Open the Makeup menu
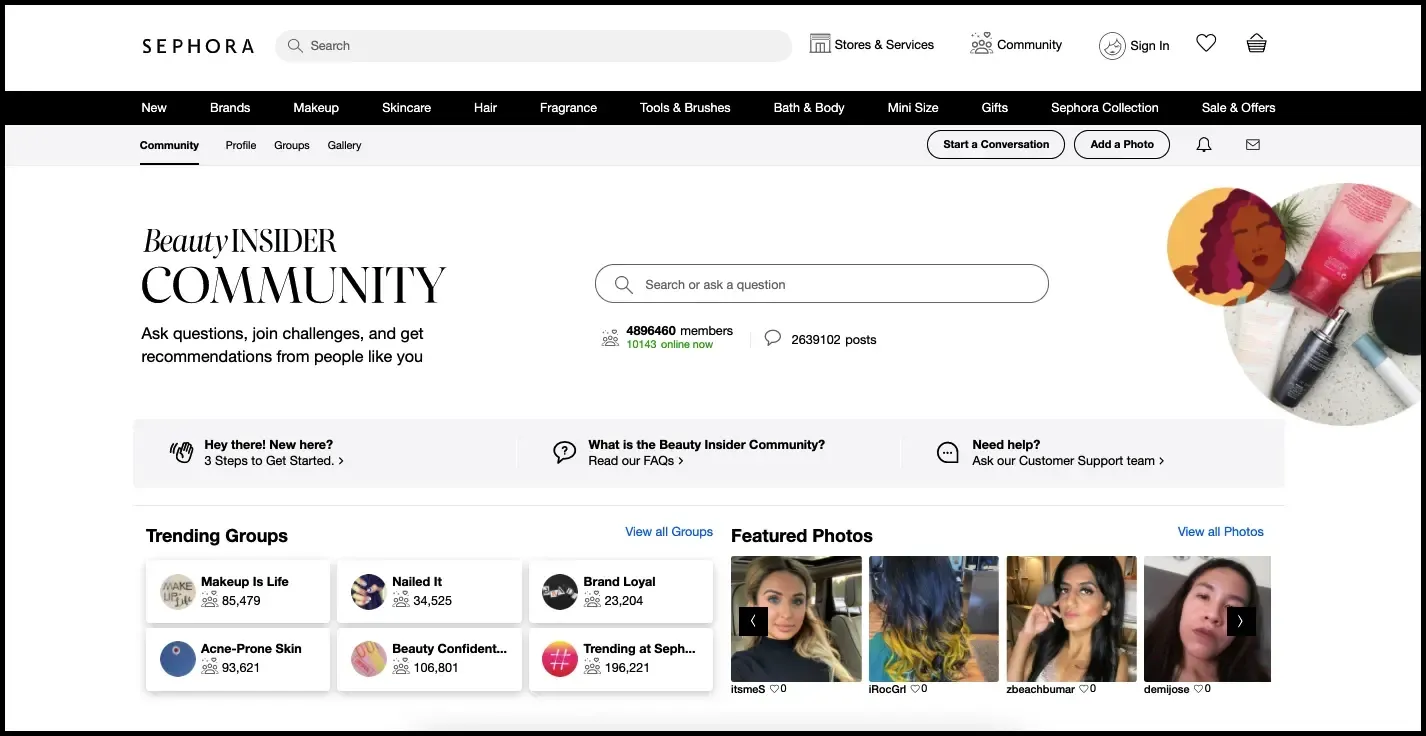Viewport: 1426px width, 736px height. coord(316,108)
